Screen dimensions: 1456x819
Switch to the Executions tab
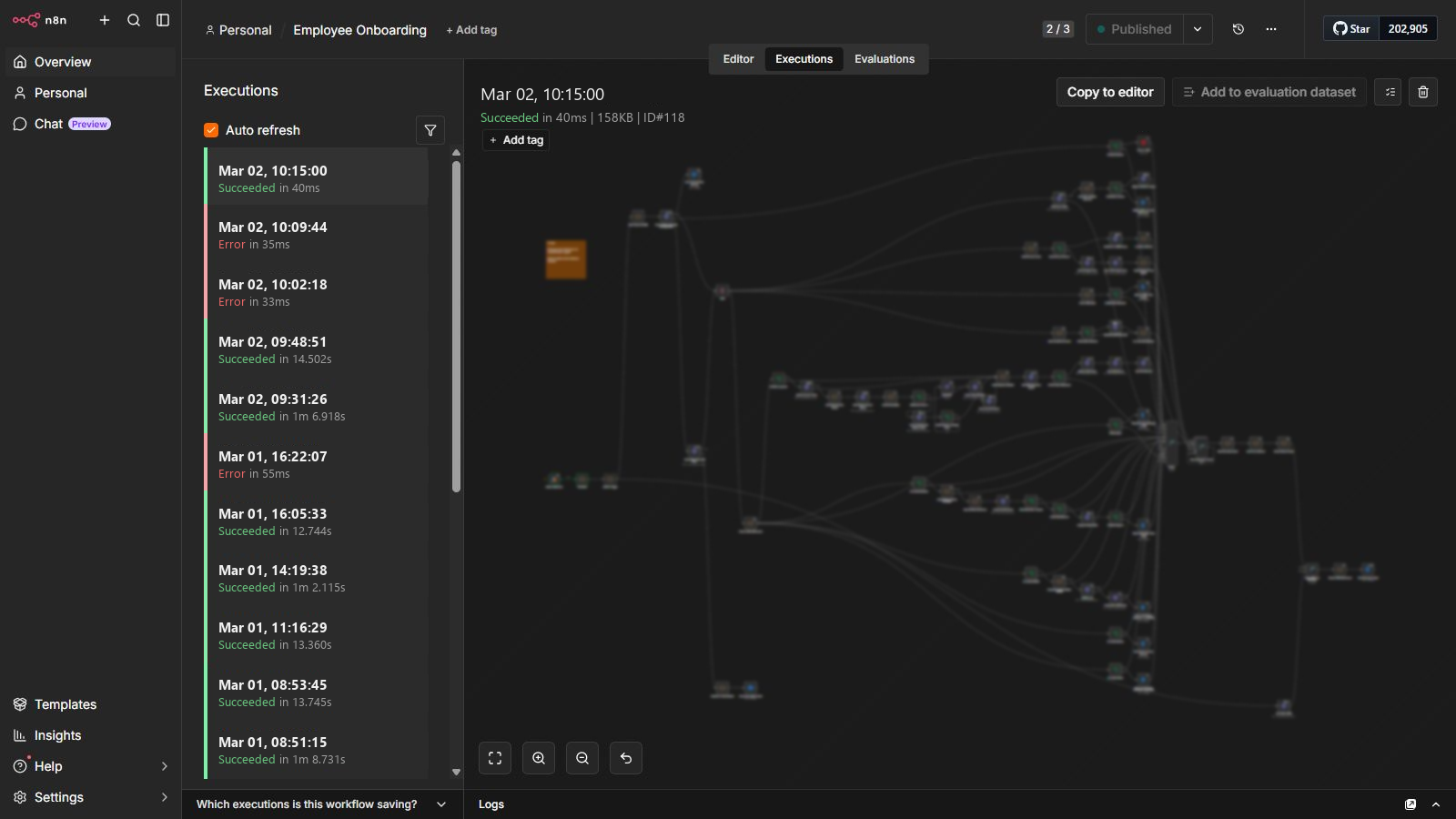click(x=804, y=59)
